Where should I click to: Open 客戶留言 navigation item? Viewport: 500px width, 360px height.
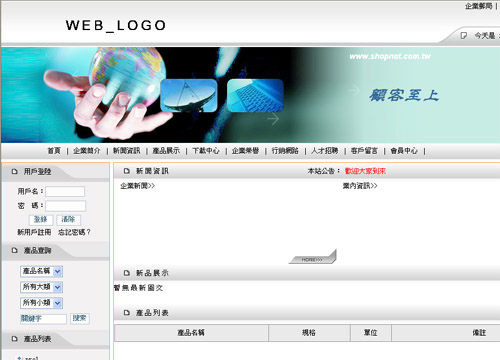pyautogui.click(x=364, y=151)
